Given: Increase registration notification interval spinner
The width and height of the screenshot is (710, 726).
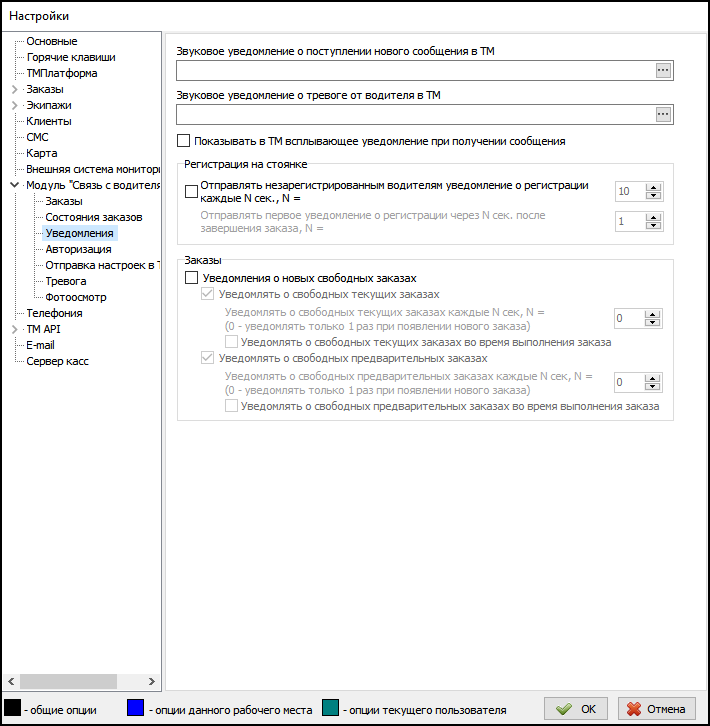Looking at the screenshot, I should [653, 186].
